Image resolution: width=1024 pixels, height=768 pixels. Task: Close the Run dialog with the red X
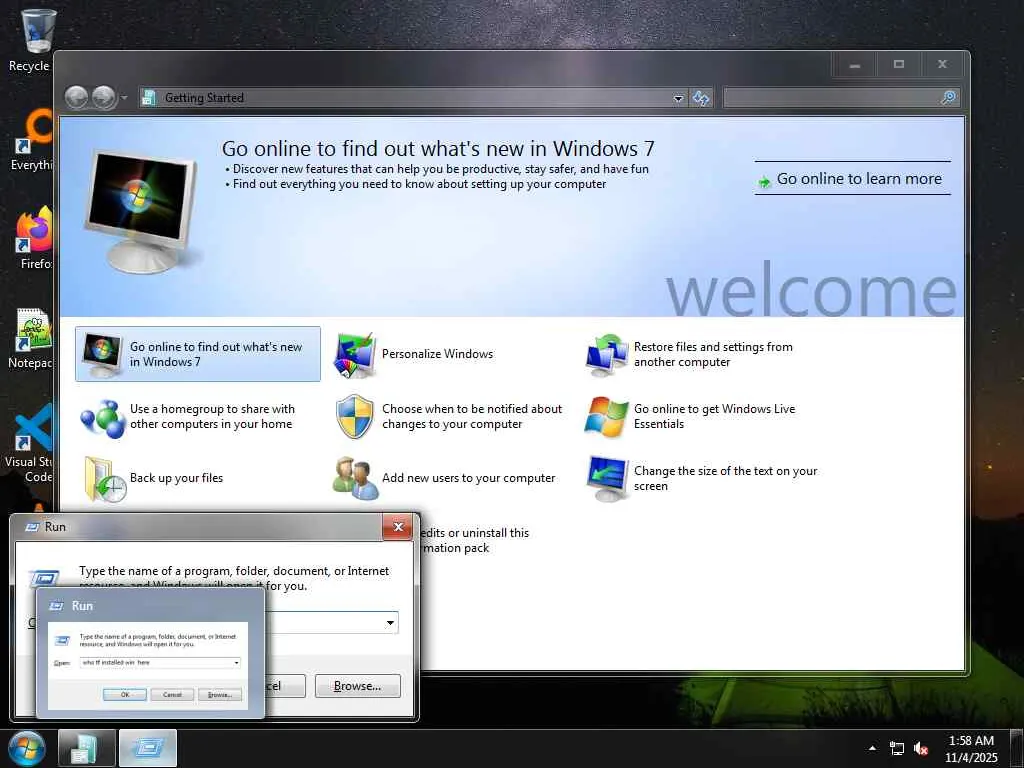(398, 527)
